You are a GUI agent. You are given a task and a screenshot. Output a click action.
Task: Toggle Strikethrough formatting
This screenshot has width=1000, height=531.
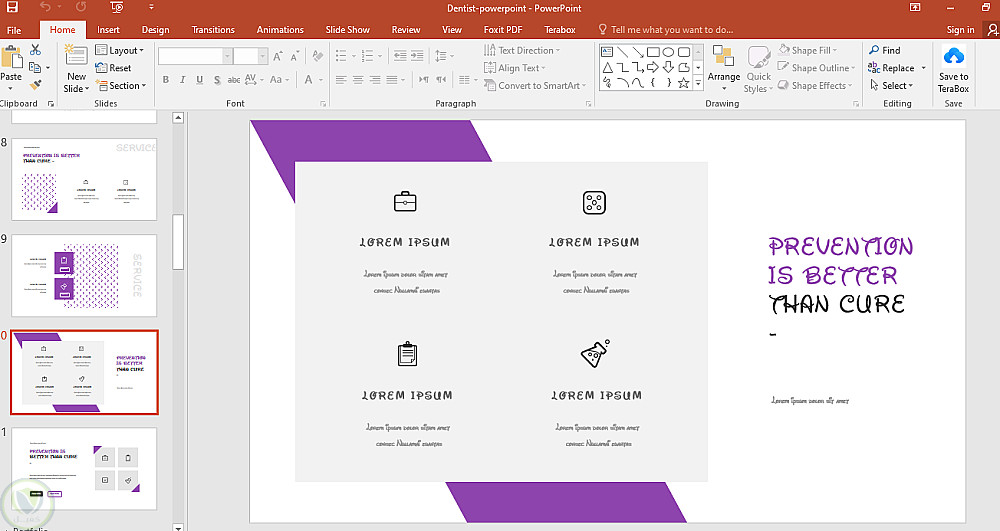pos(233,80)
